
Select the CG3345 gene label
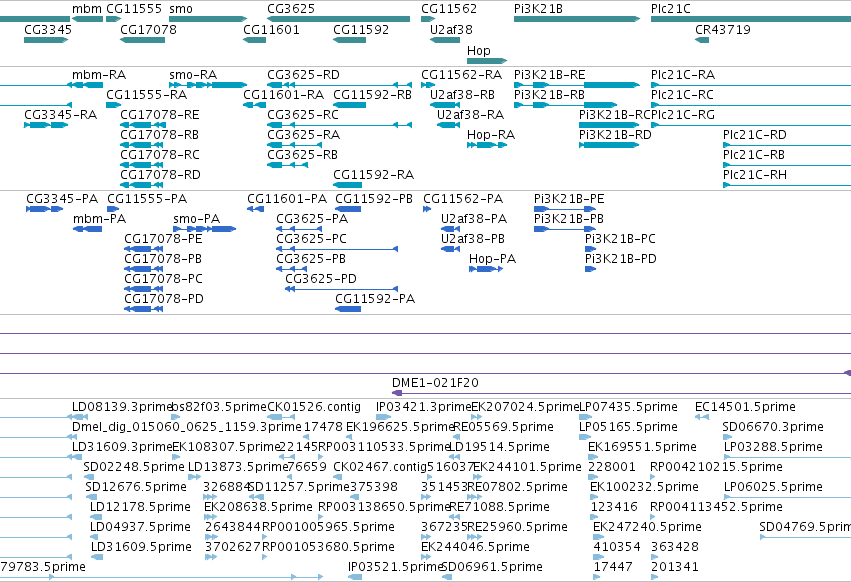tap(48, 30)
